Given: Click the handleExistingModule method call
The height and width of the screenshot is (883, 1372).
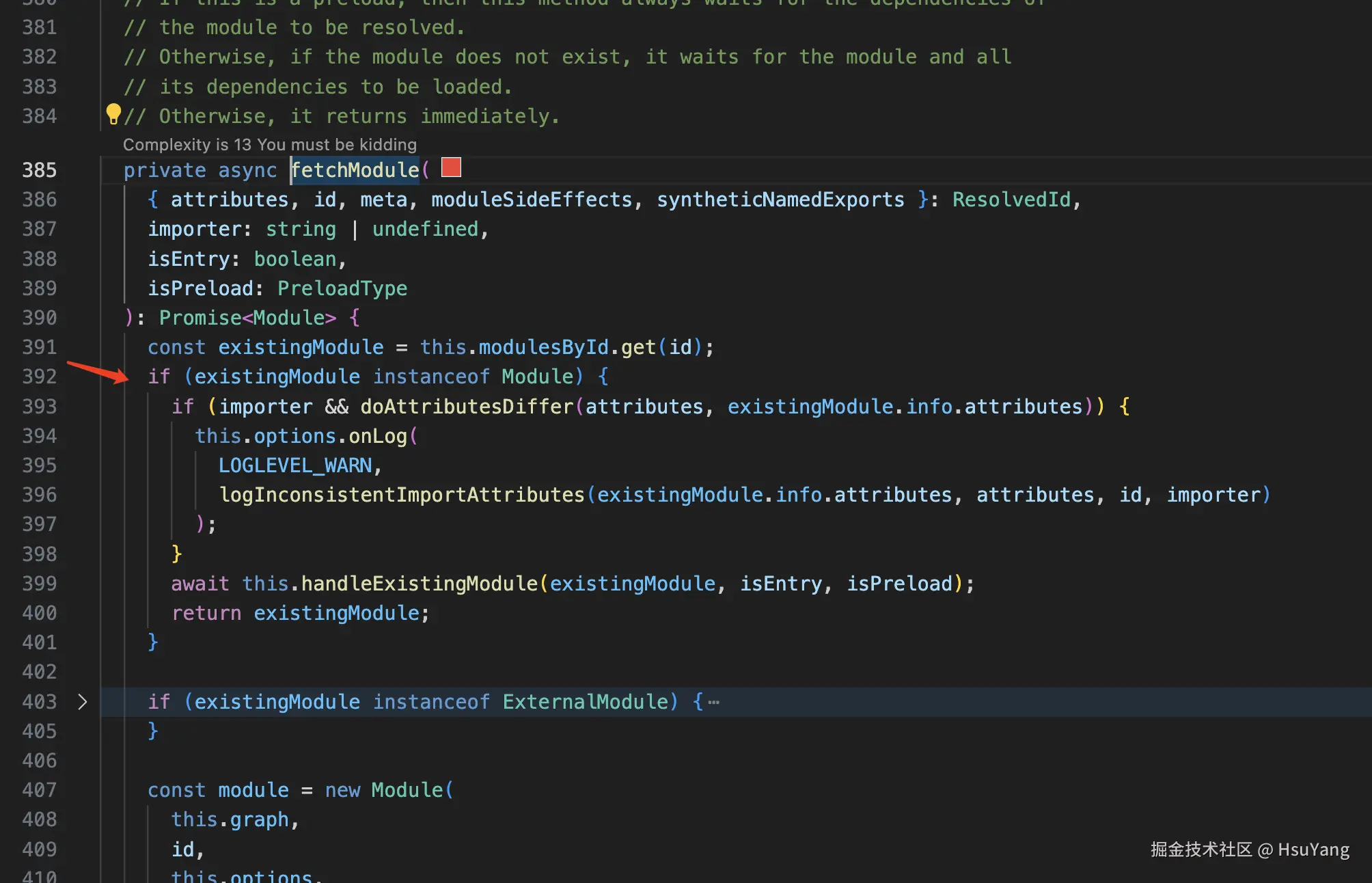Looking at the screenshot, I should (419, 584).
